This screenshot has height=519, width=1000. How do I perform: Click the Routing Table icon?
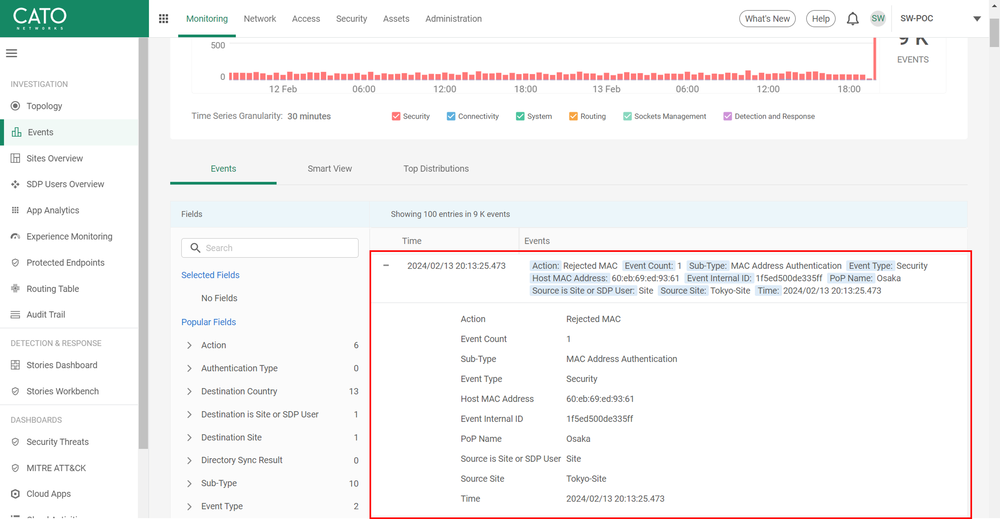coord(15,288)
